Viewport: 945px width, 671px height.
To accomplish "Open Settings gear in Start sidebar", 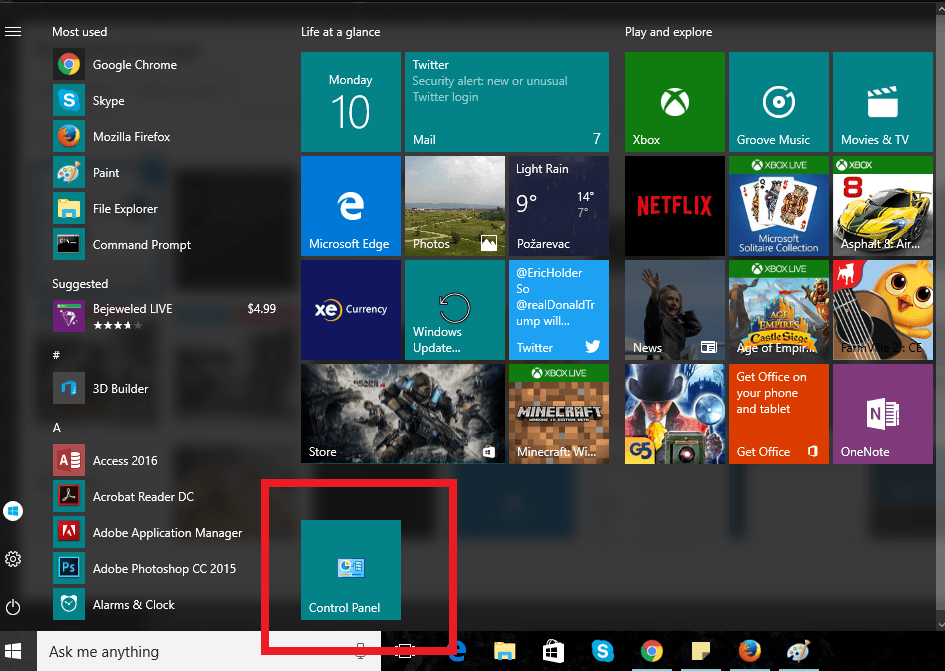I will (13, 559).
